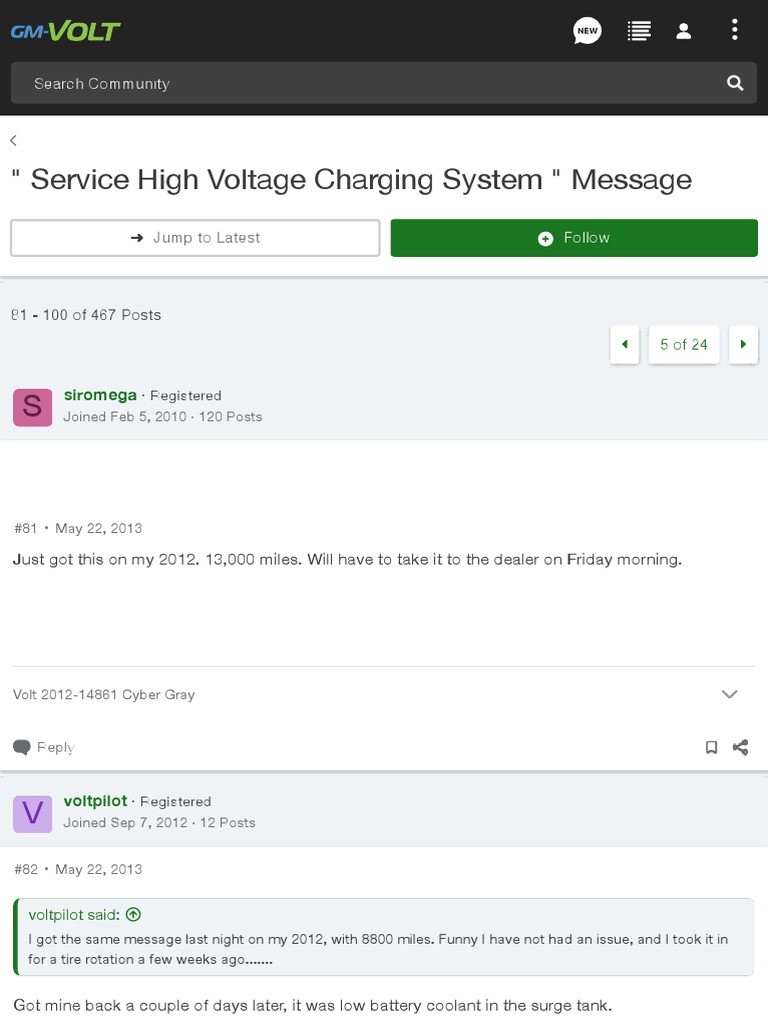Screen dimensions: 768x1024
Task: Open the three-dot more options menu
Action: (x=735, y=30)
